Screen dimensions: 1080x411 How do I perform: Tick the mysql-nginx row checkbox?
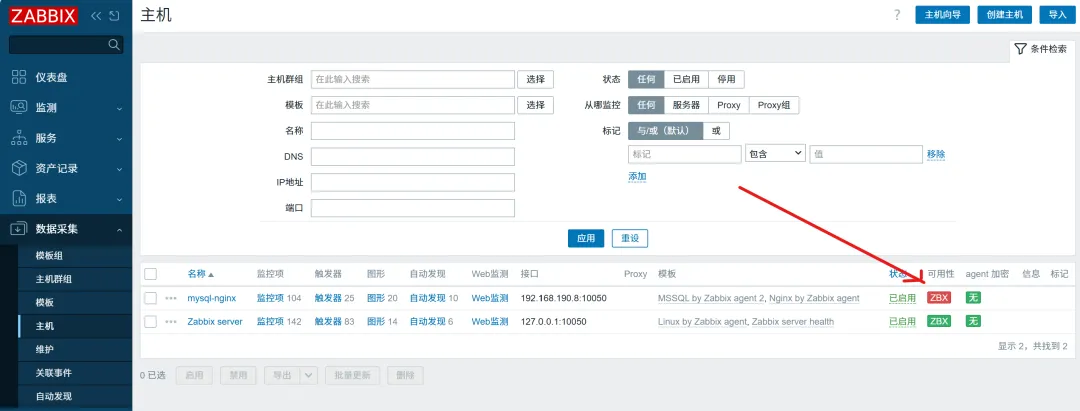pyautogui.click(x=151, y=298)
